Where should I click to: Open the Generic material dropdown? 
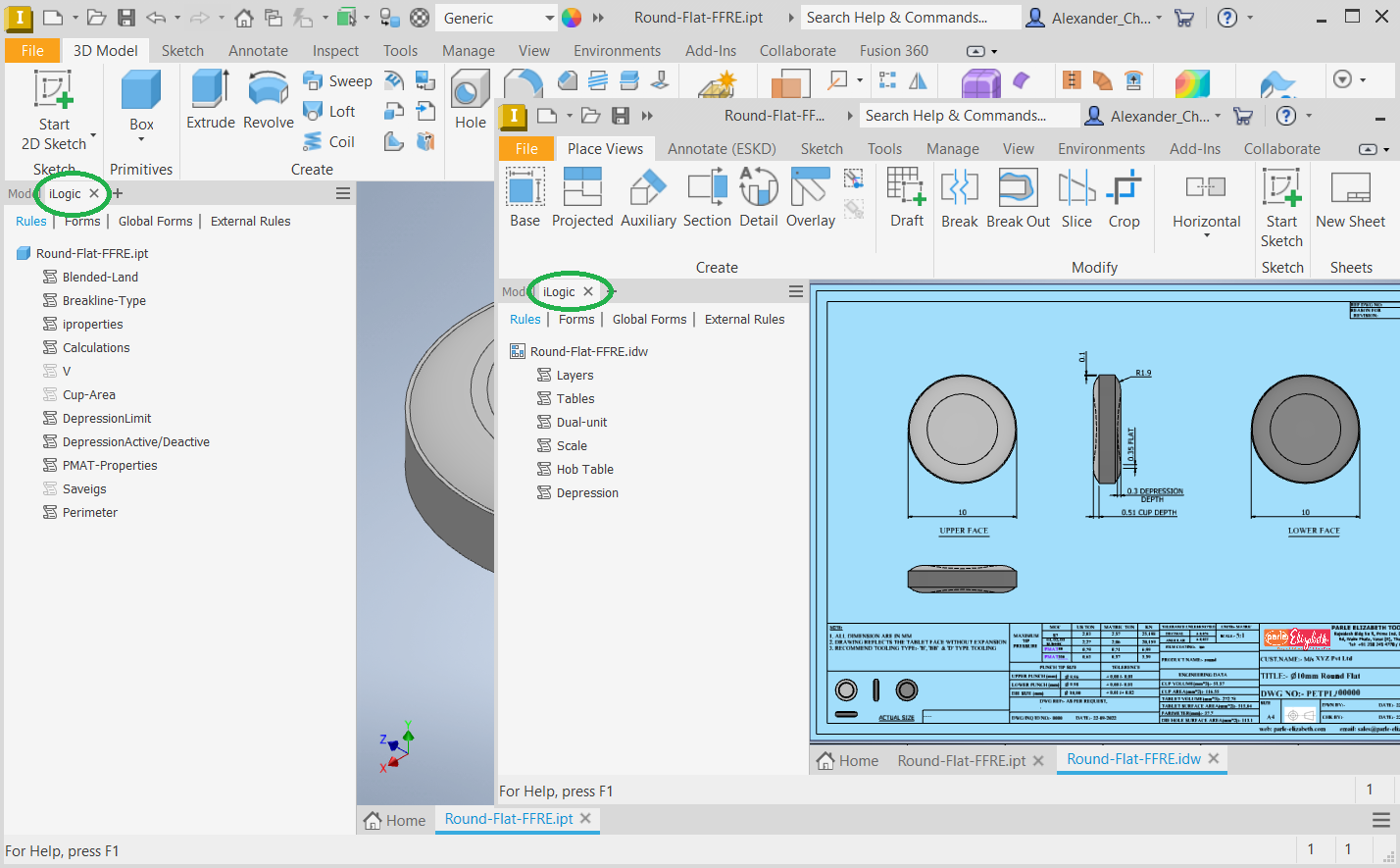(549, 18)
